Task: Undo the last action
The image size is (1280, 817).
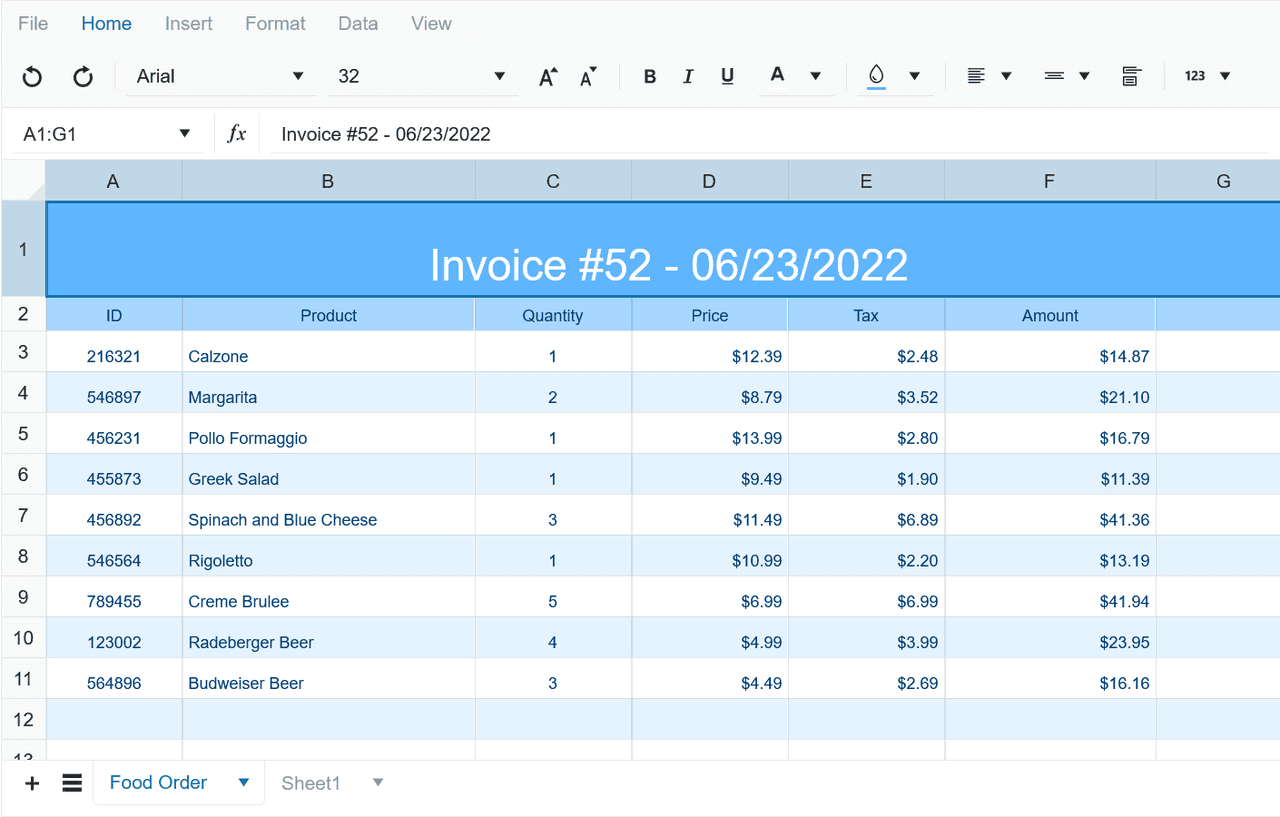Action: (x=32, y=76)
